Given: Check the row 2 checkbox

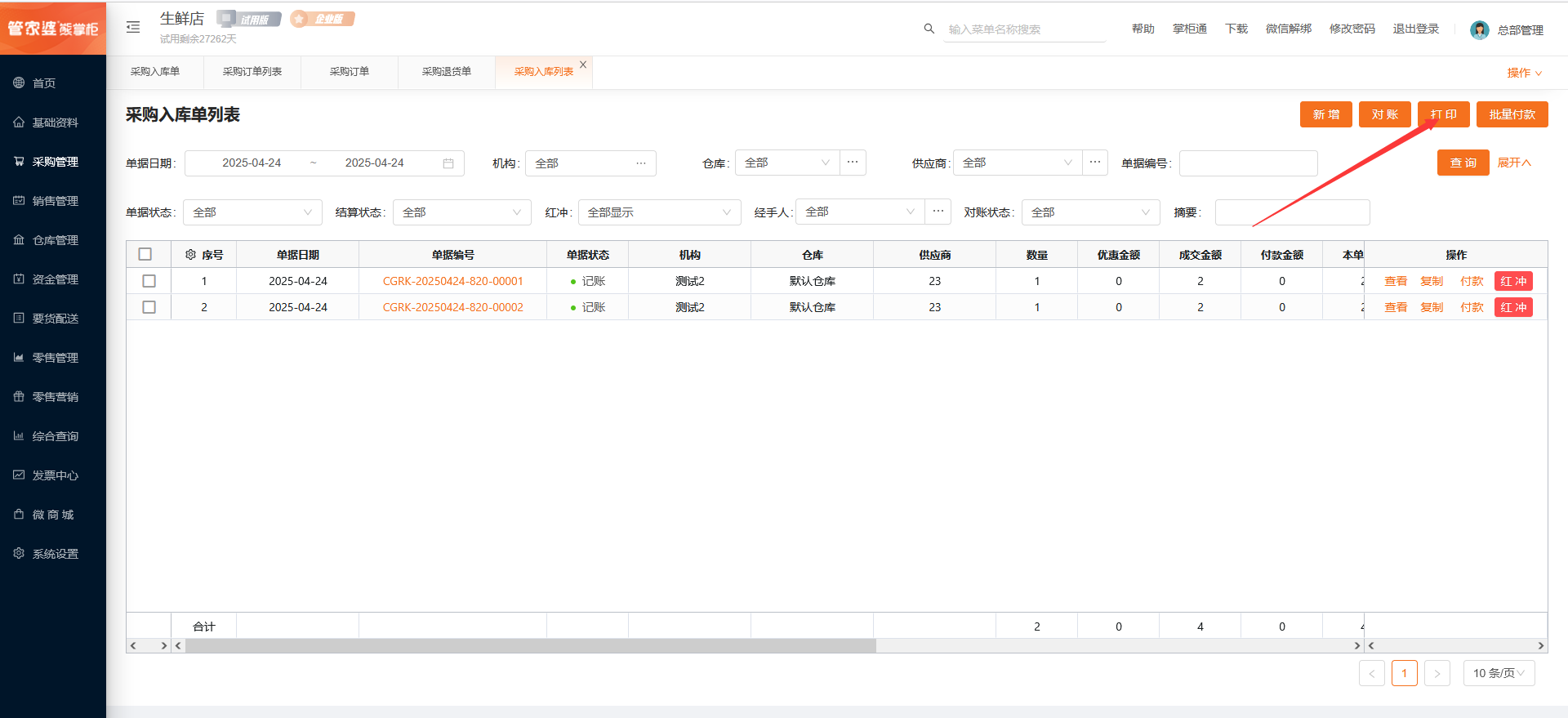Looking at the screenshot, I should [149, 307].
